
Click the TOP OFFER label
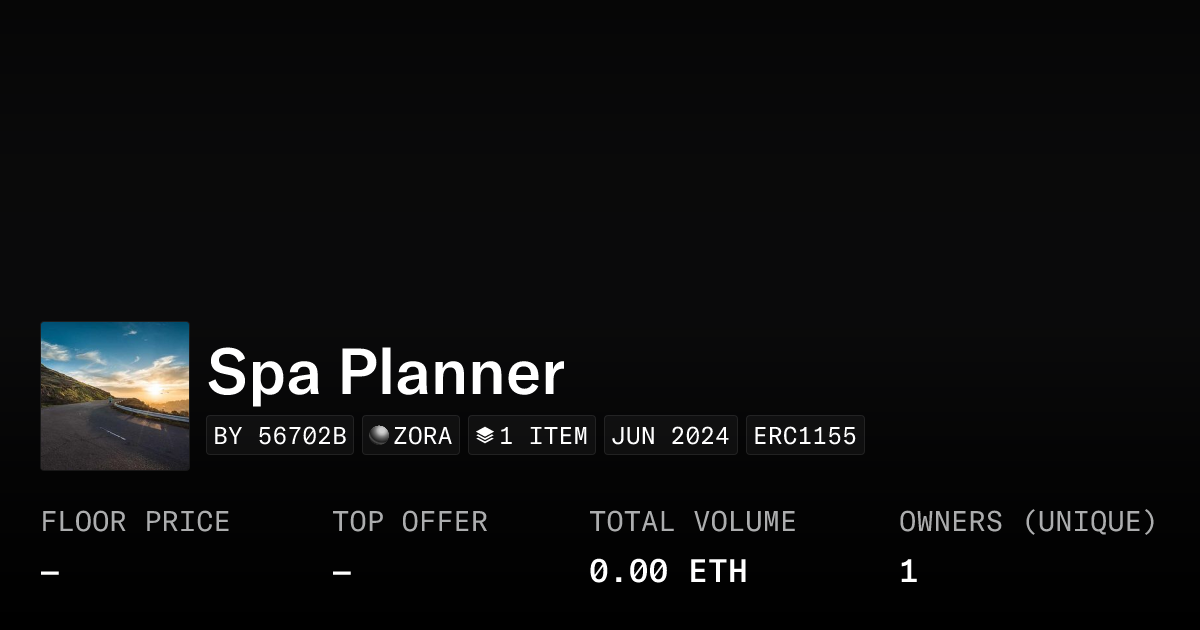pos(410,522)
